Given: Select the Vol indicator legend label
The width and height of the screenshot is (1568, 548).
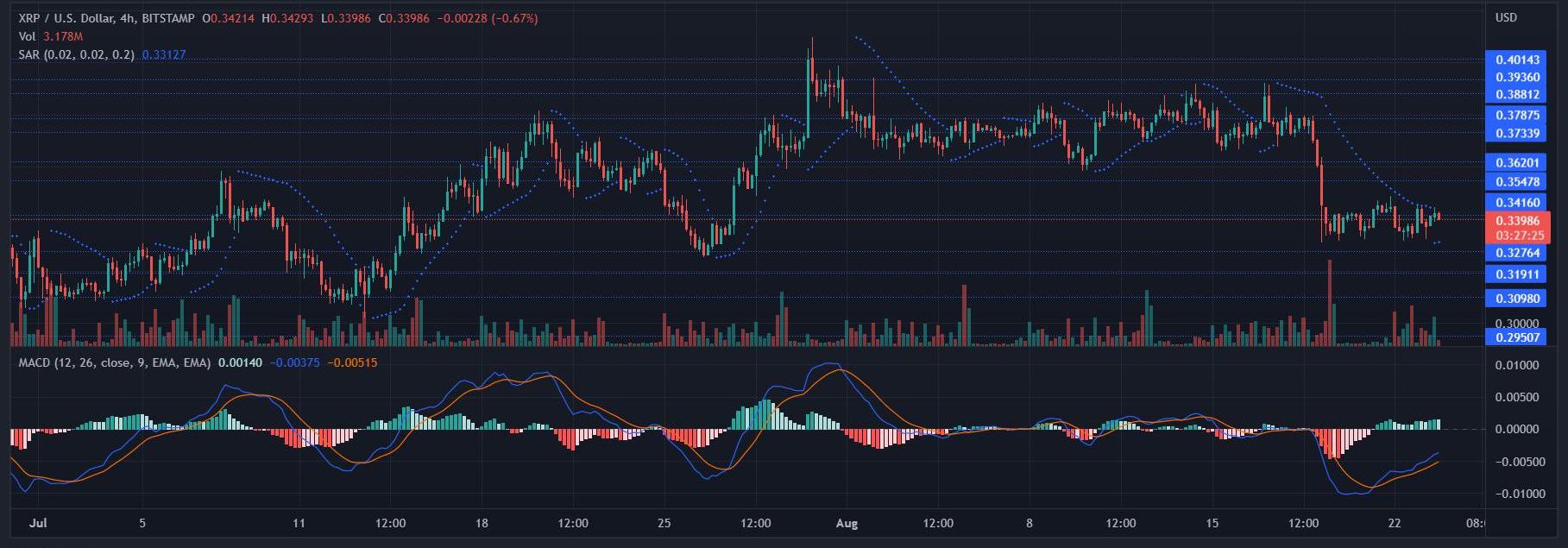Looking at the screenshot, I should point(28,37).
